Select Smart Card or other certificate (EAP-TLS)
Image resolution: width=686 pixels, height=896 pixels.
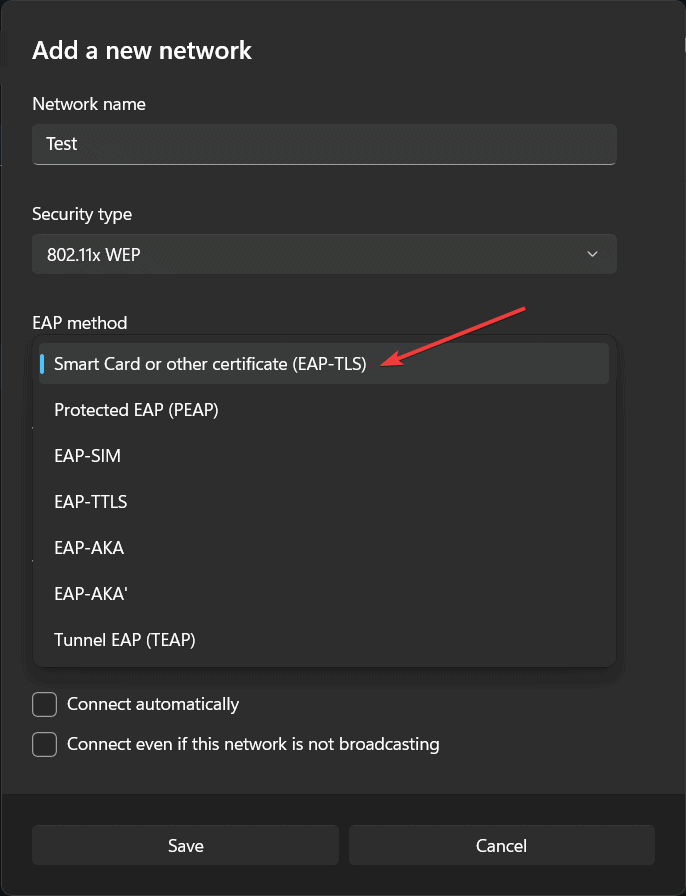[x=324, y=363]
